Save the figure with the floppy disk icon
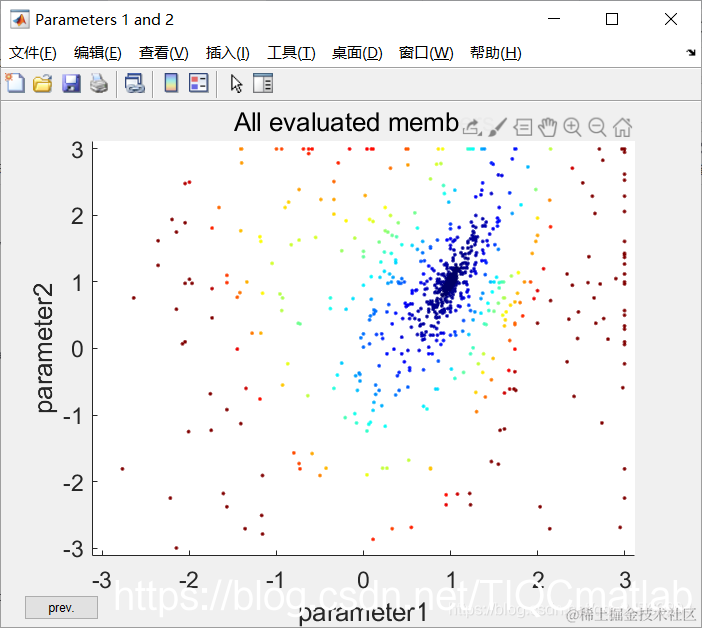 pyautogui.click(x=71, y=83)
